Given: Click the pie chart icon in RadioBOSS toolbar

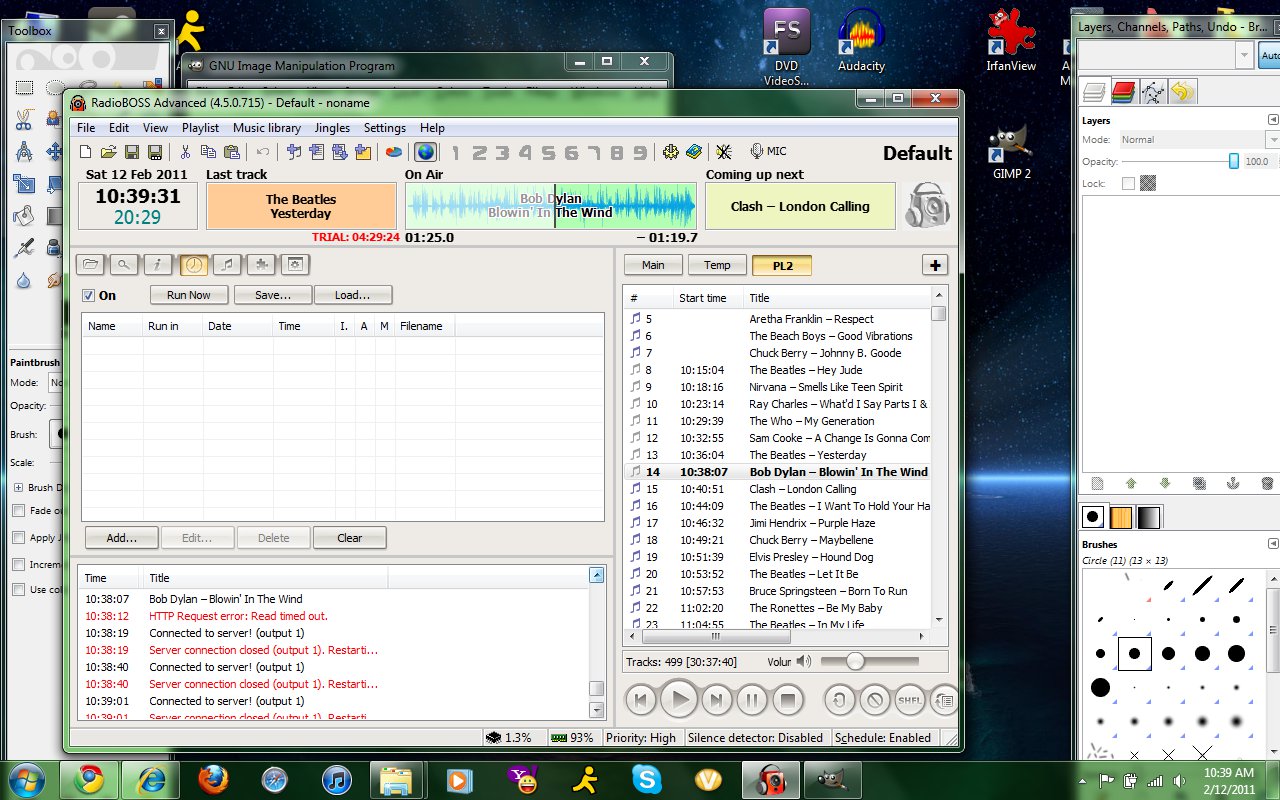Looking at the screenshot, I should click(x=394, y=152).
